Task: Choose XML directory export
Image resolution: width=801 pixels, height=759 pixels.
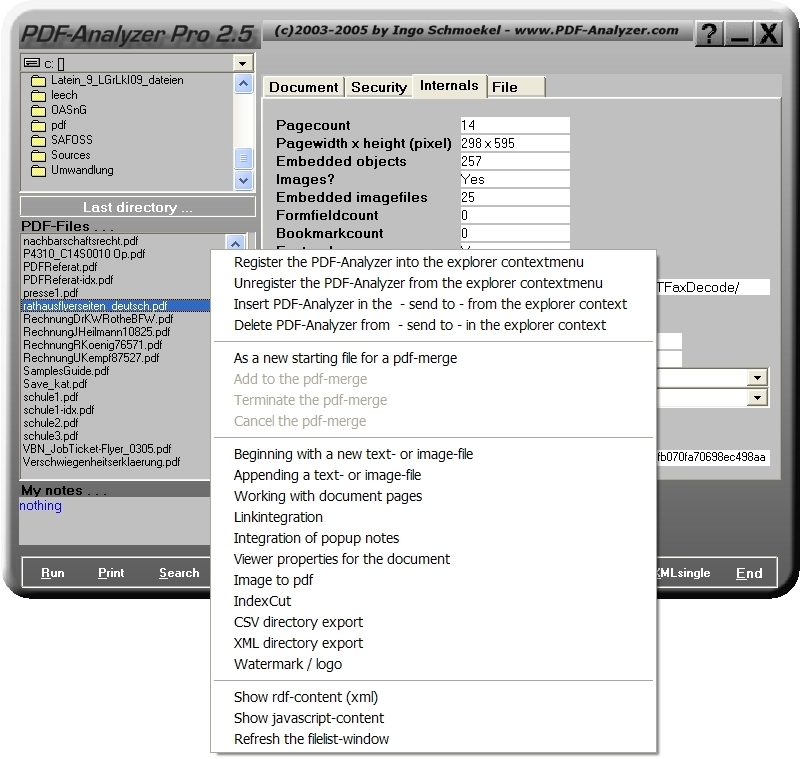Action: click(x=433, y=643)
